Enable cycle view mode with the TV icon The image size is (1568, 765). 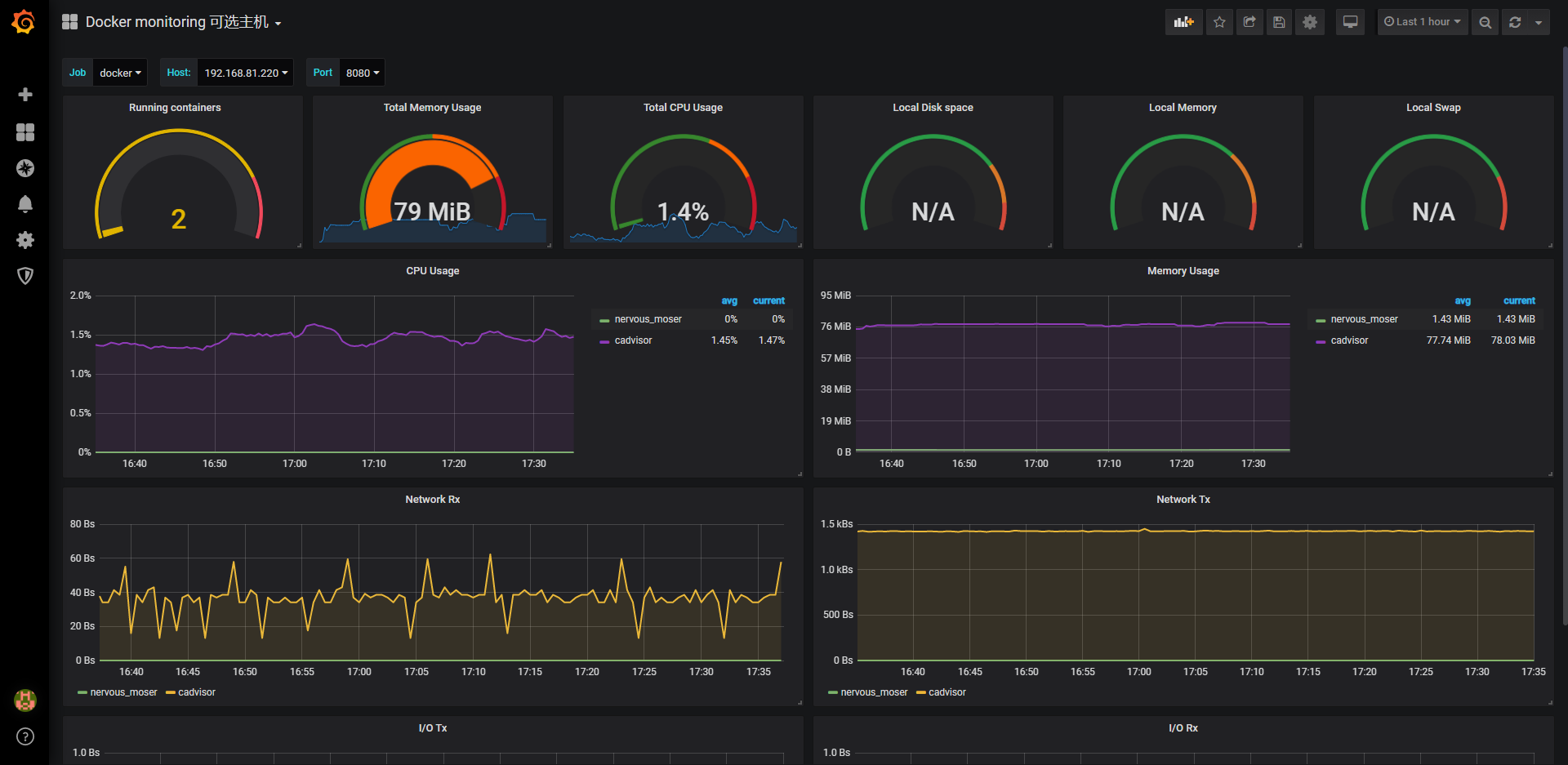pos(1349,22)
